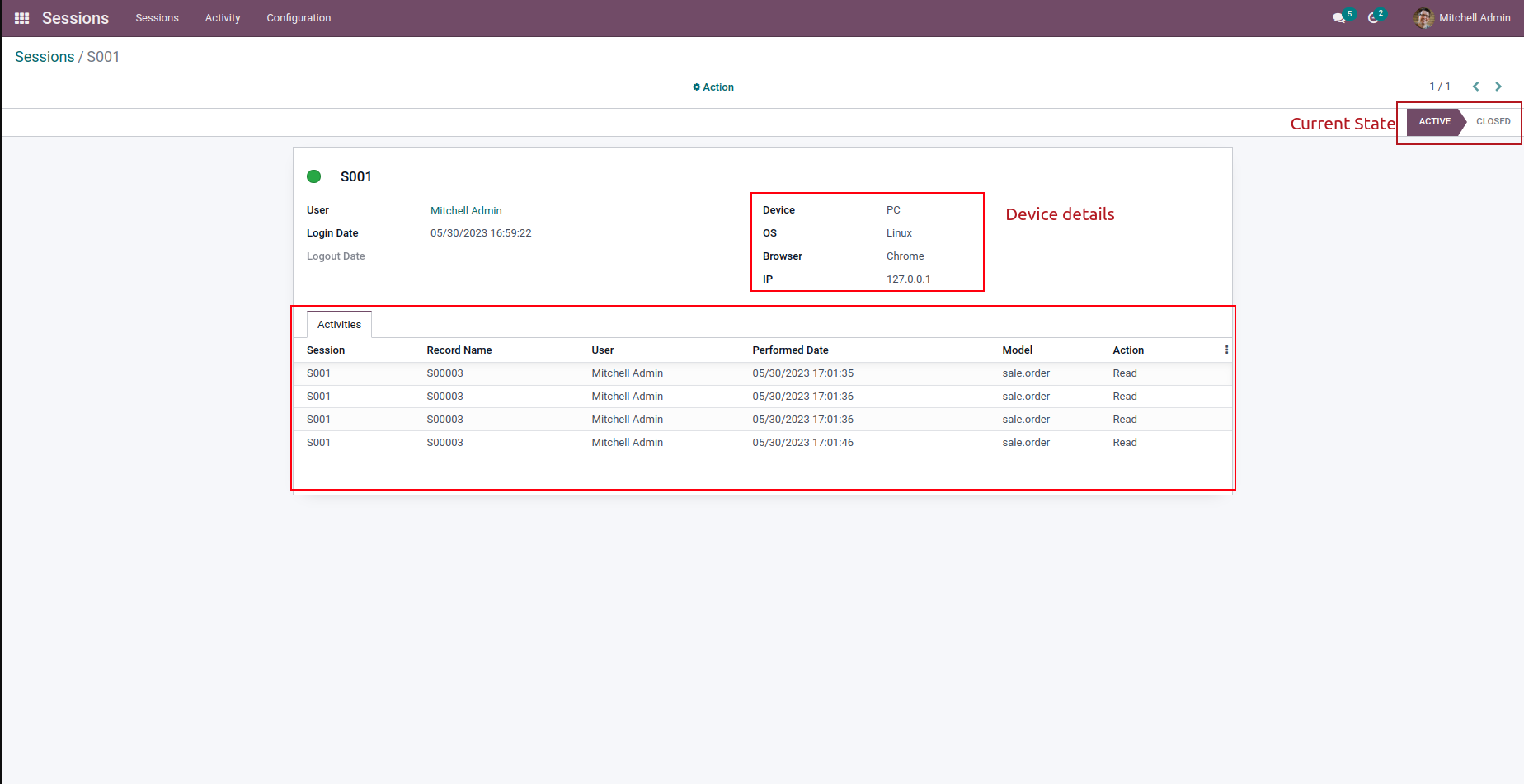
Task: Select the Activities tab
Action: point(339,325)
